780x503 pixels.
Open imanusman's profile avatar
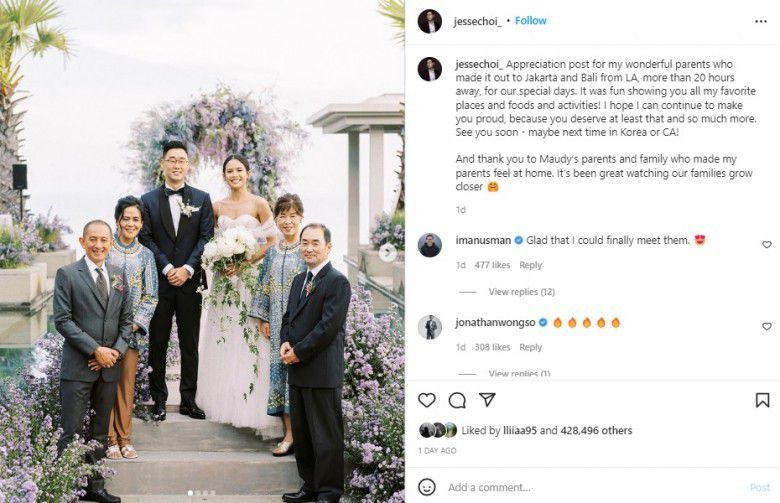[430, 245]
